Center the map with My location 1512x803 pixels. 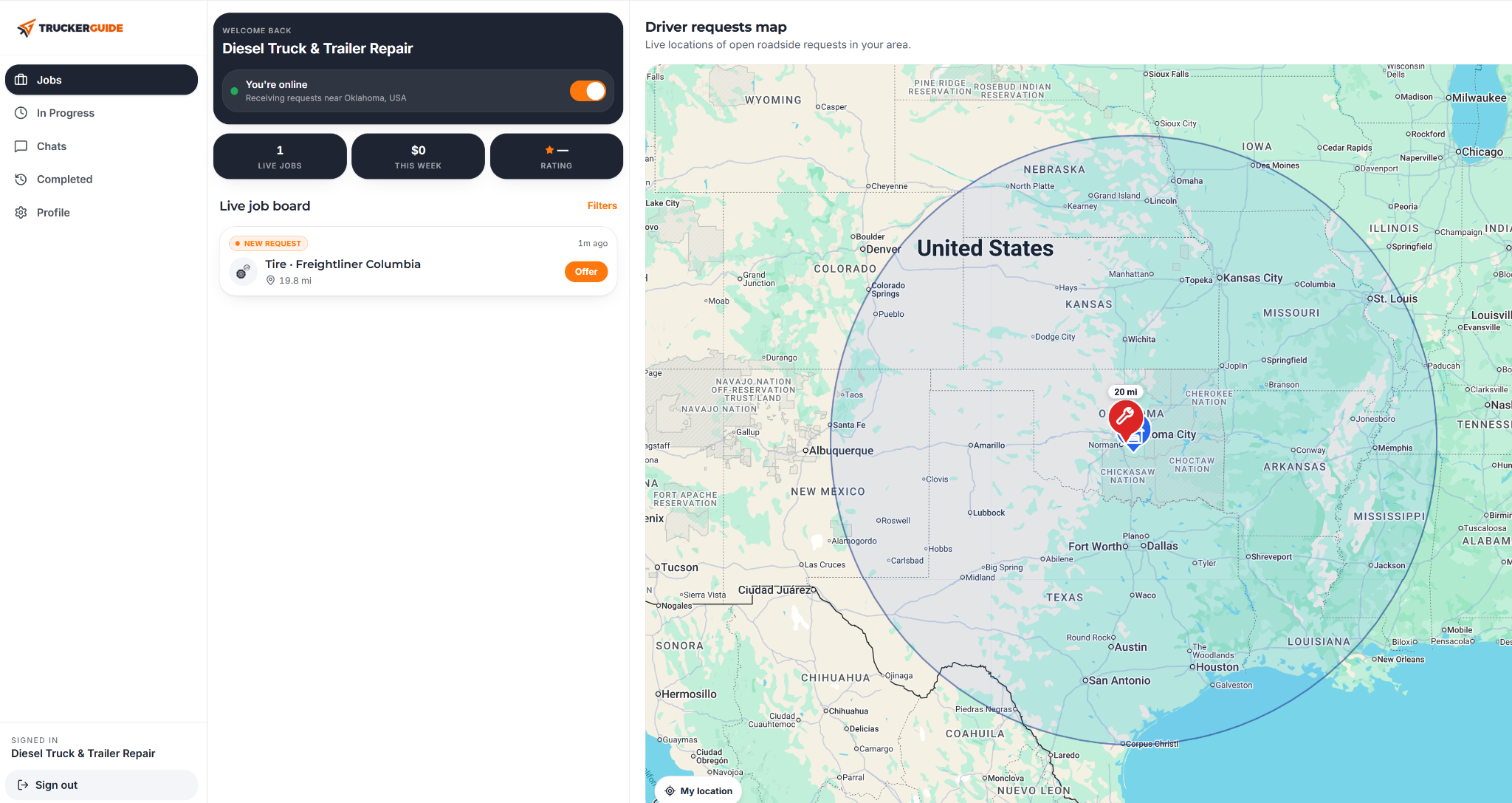[698, 790]
